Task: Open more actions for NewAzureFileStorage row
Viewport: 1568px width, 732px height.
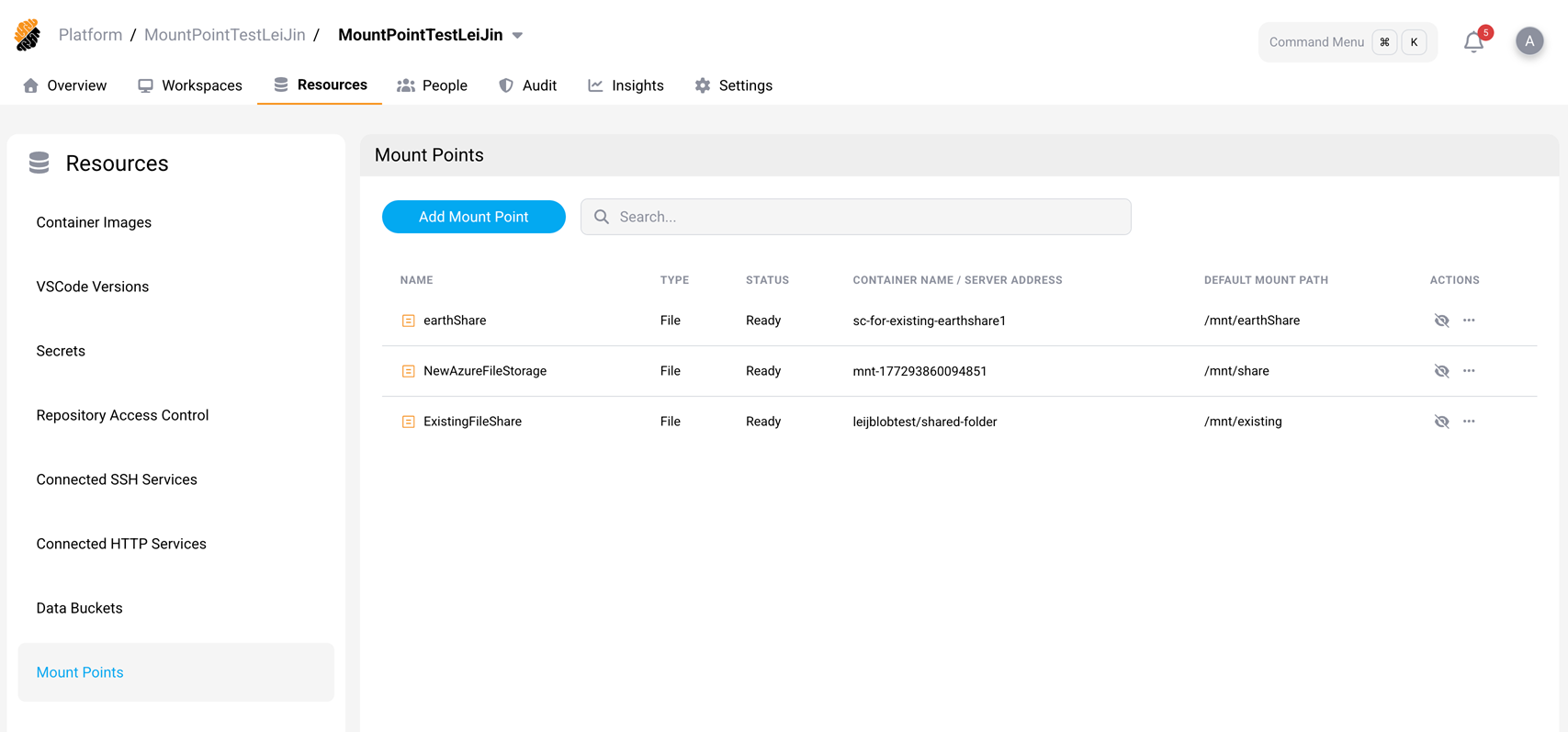Action: [x=1469, y=371]
